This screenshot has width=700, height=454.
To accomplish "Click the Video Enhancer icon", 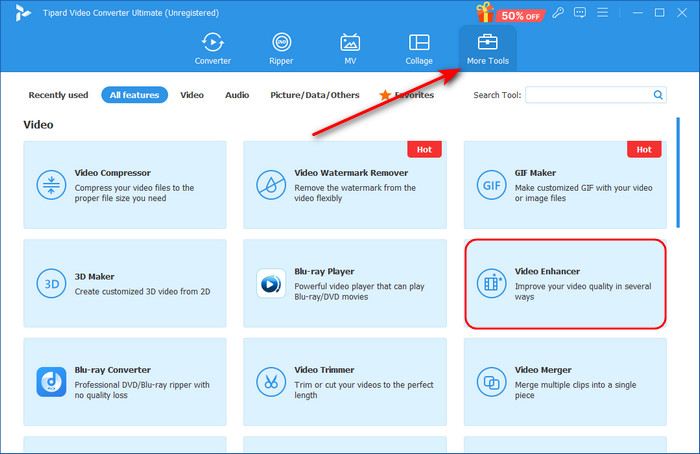I will (x=492, y=283).
